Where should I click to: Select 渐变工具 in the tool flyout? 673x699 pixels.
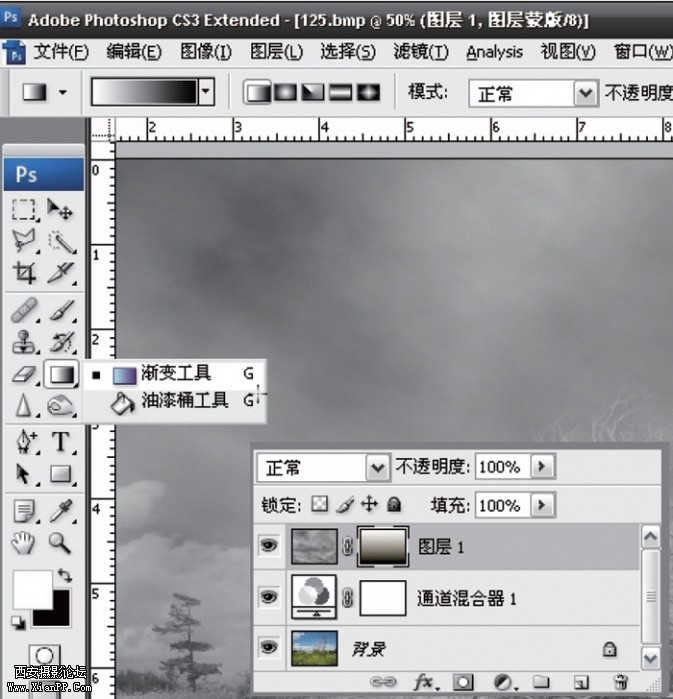(x=175, y=374)
